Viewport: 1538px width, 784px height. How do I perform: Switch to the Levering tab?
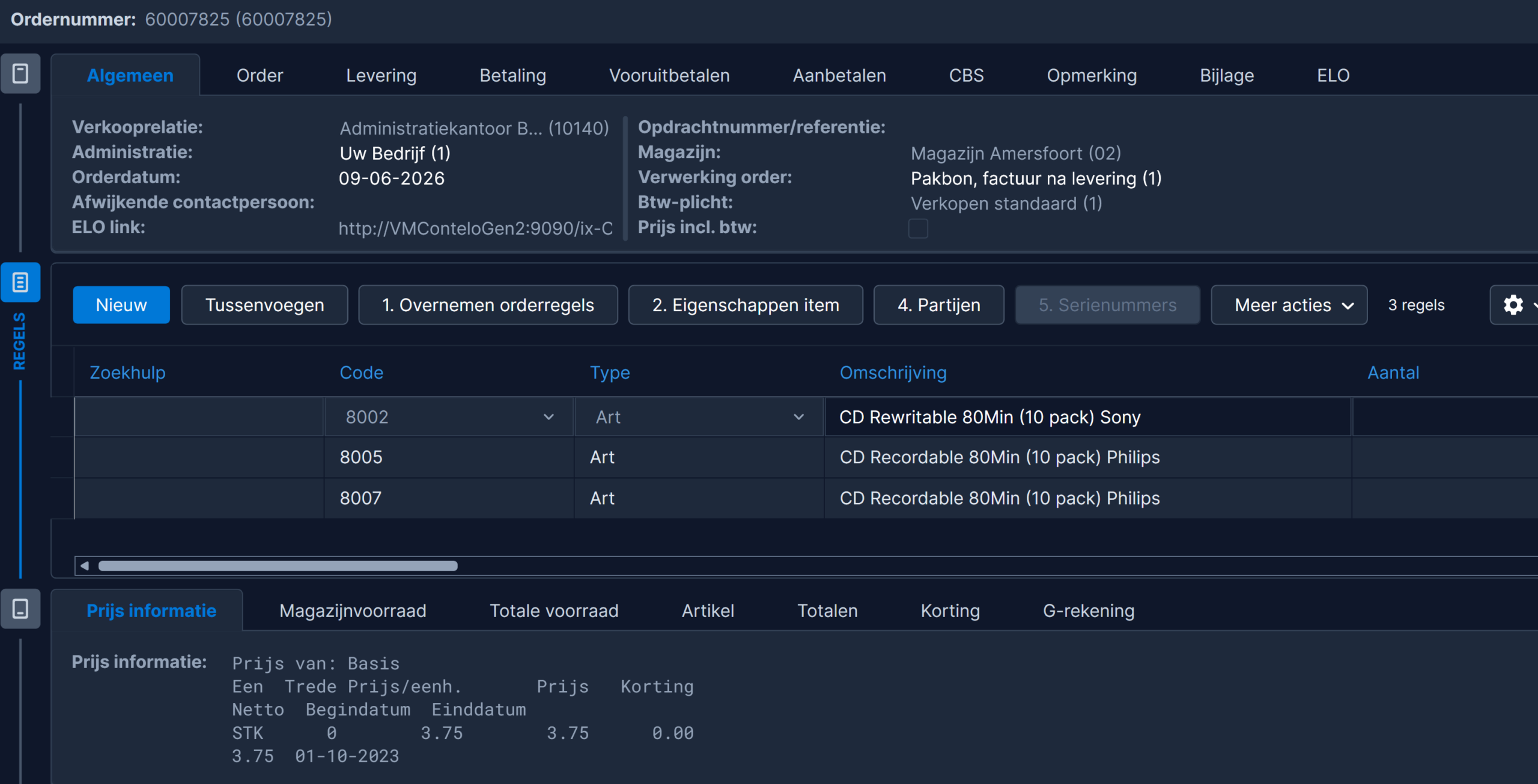click(381, 76)
